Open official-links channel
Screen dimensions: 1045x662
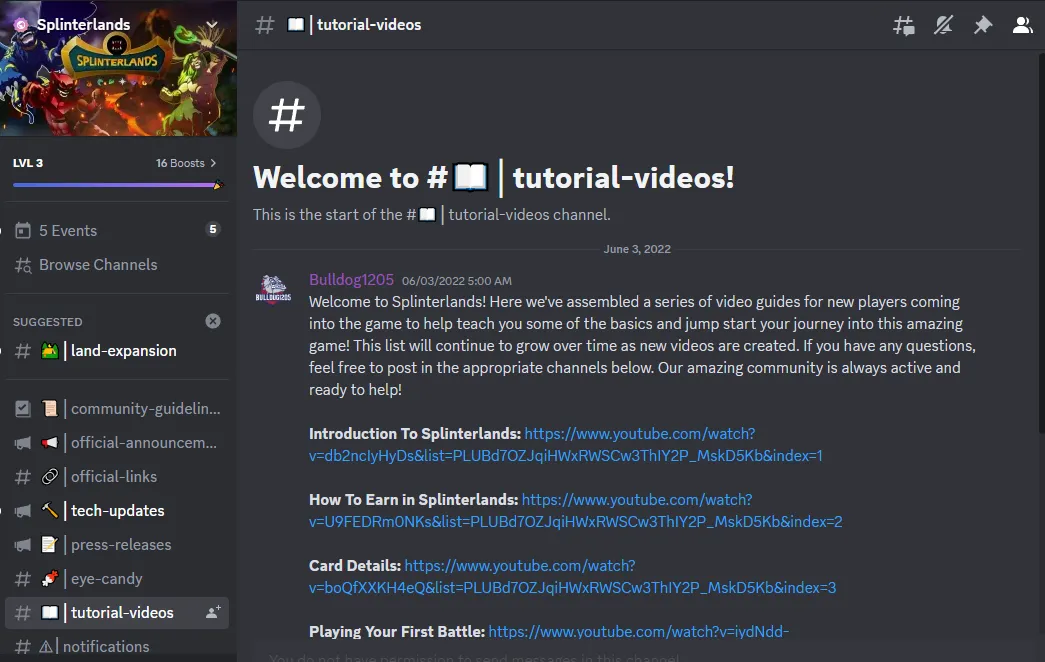point(118,477)
